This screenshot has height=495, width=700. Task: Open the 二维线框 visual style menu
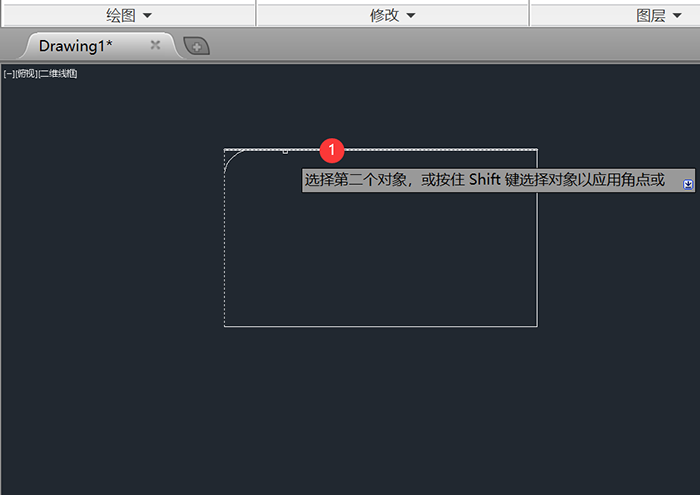click(58, 74)
